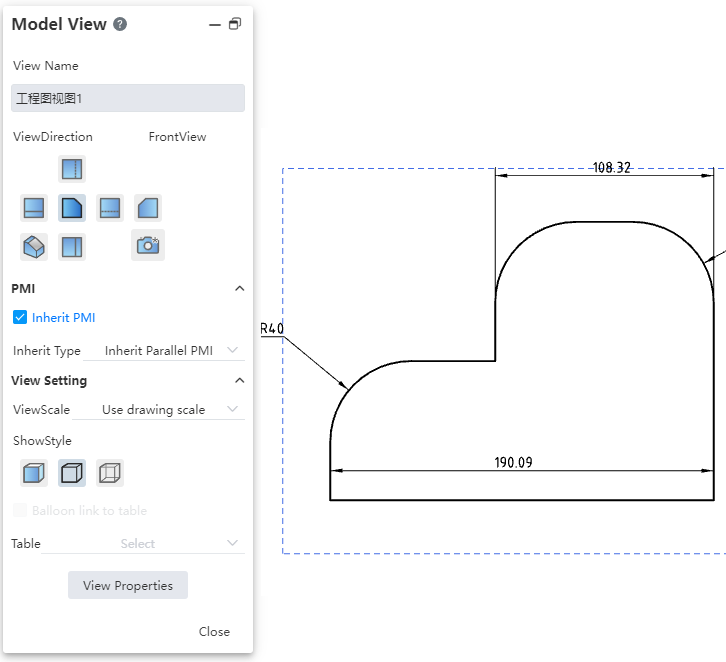Select the 190.09 dimension in drawing
The image size is (726, 662).
point(513,462)
